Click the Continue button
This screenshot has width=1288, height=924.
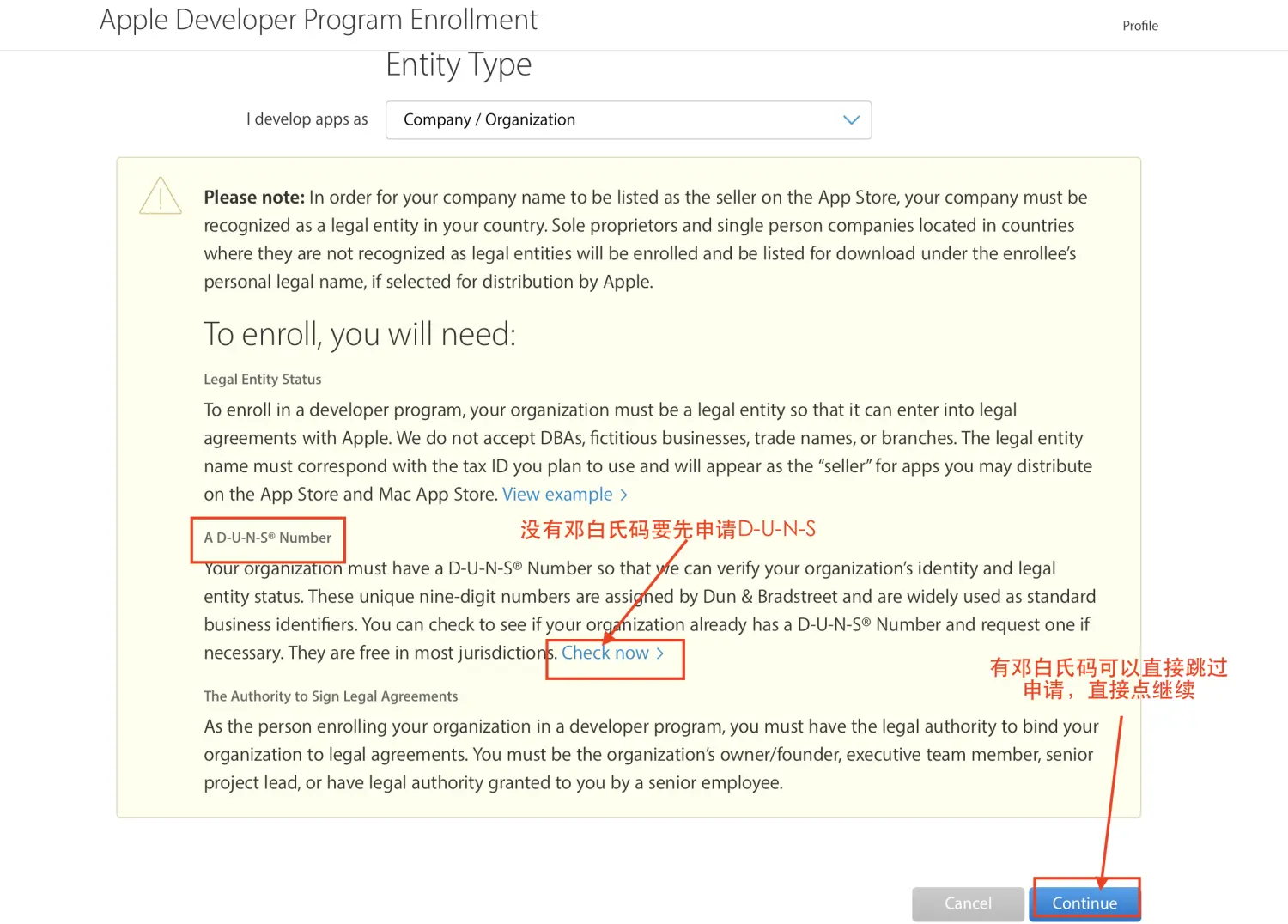tap(1084, 903)
